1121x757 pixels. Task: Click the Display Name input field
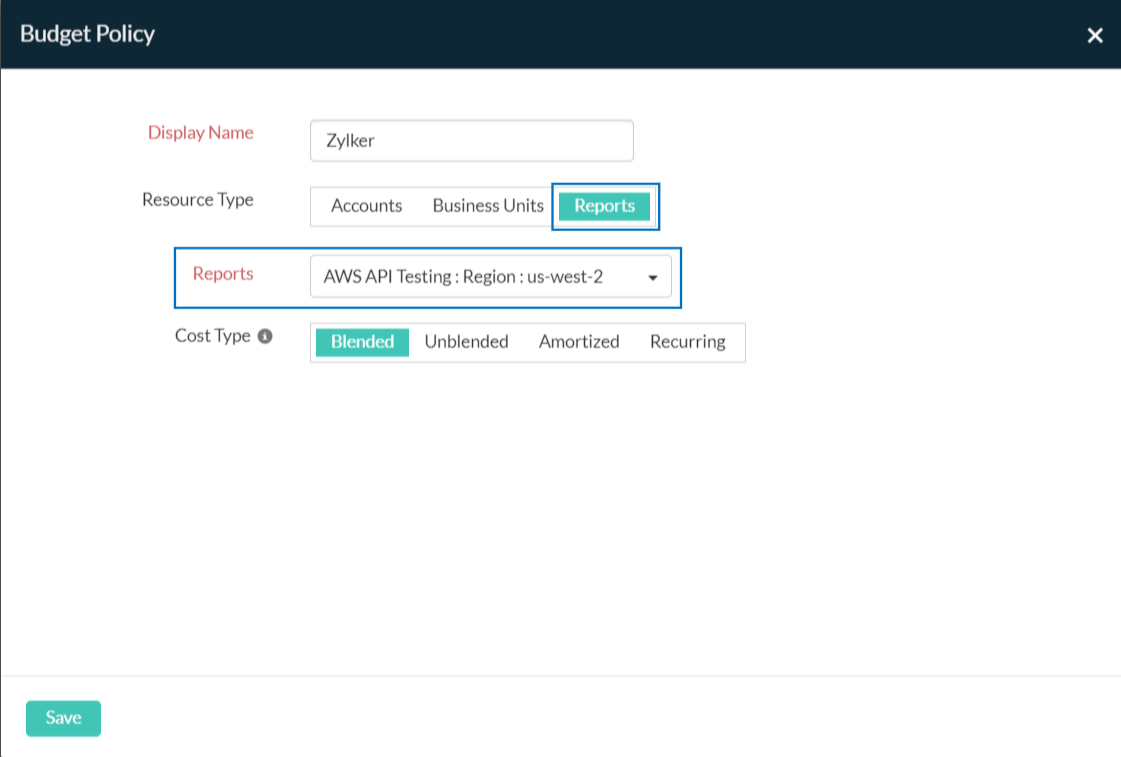(x=471, y=141)
